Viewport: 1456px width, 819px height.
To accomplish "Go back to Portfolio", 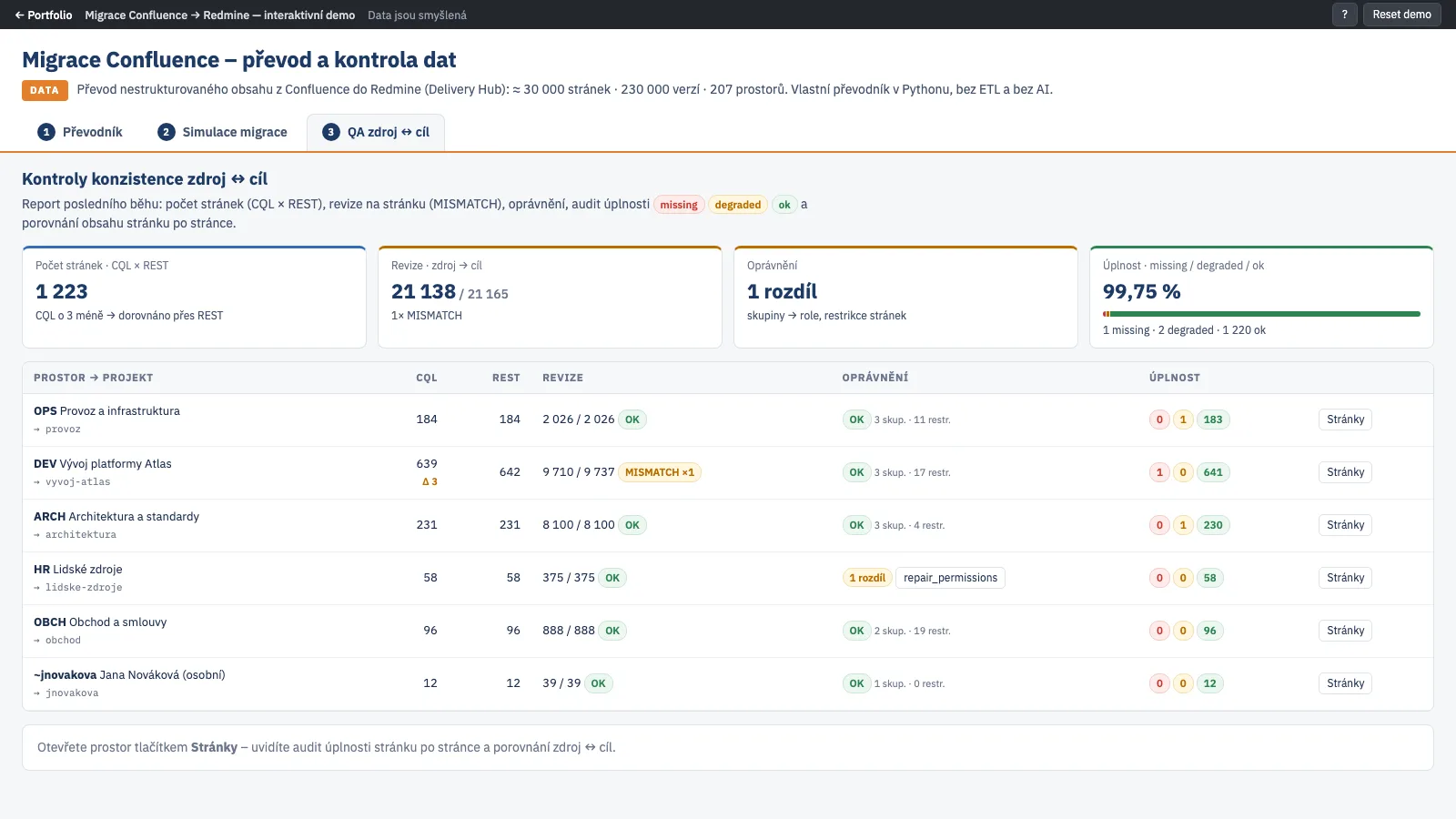I will 44,15.
